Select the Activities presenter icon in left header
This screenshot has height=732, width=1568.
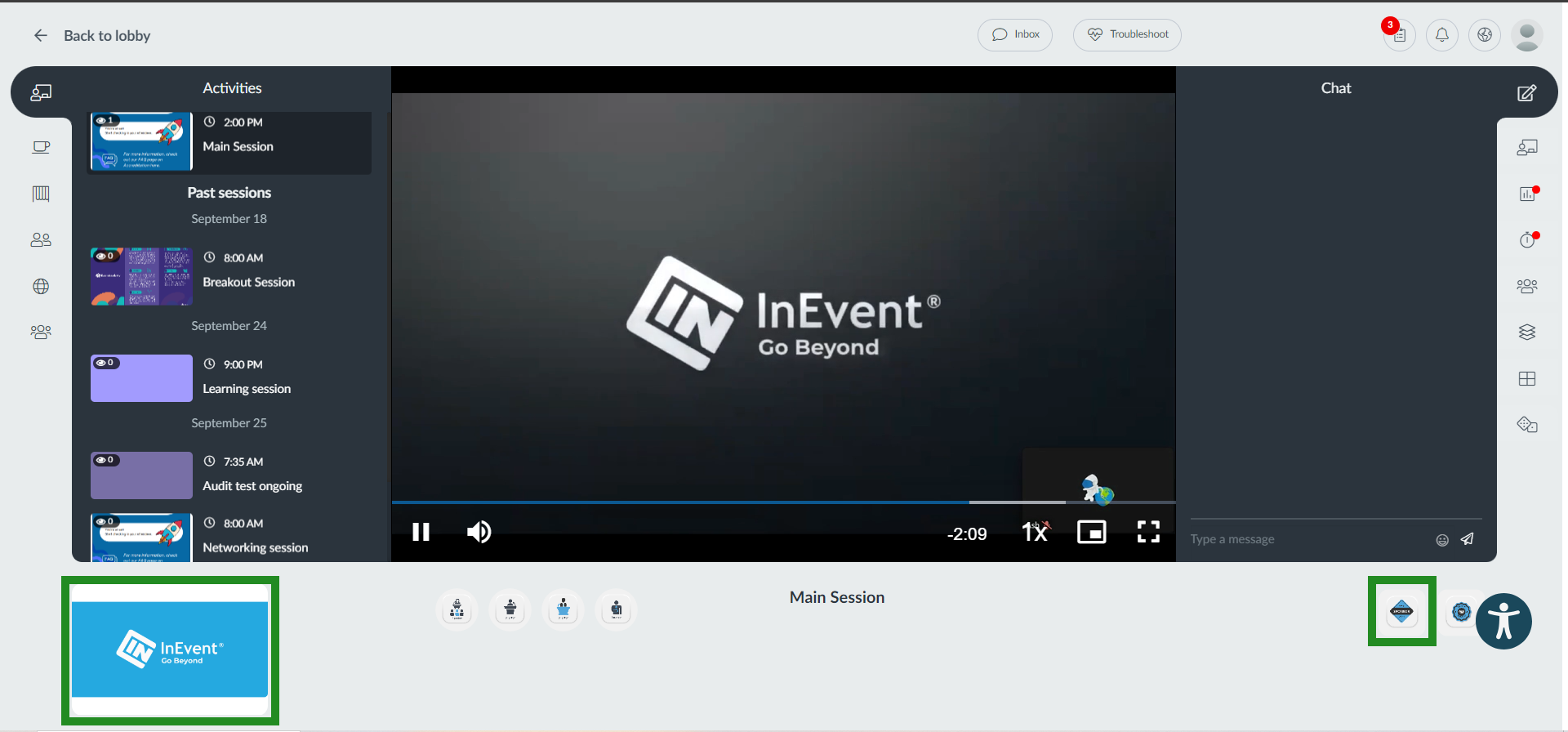[x=41, y=92]
